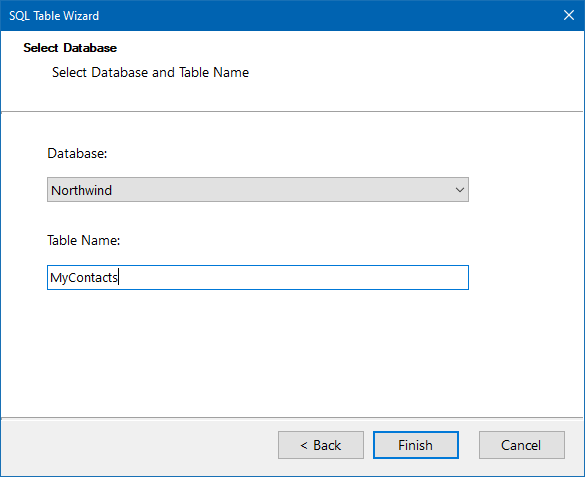Expand the Database dropdown chevron arrow

(460, 190)
